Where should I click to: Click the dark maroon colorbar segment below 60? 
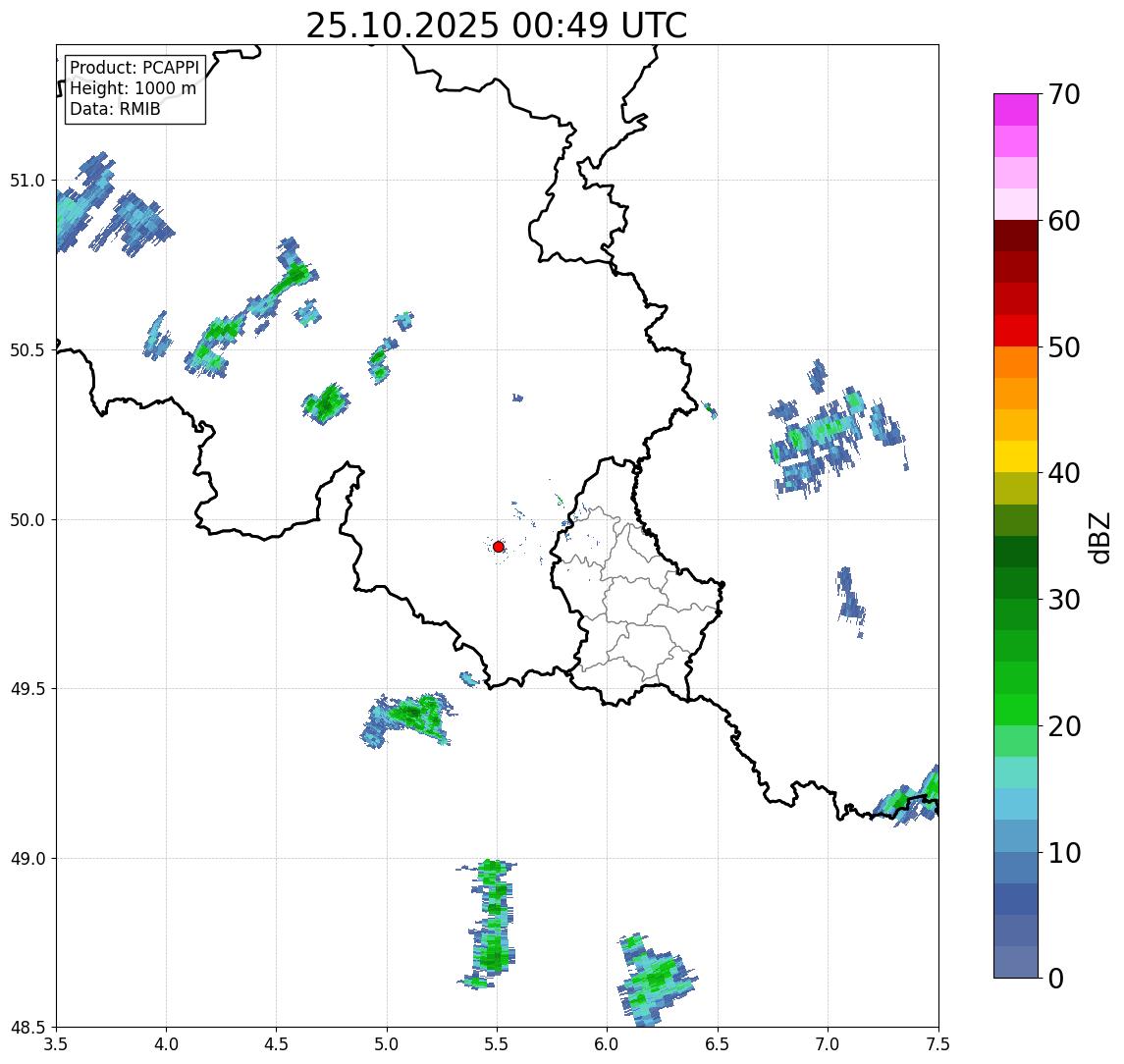(x=1016, y=236)
